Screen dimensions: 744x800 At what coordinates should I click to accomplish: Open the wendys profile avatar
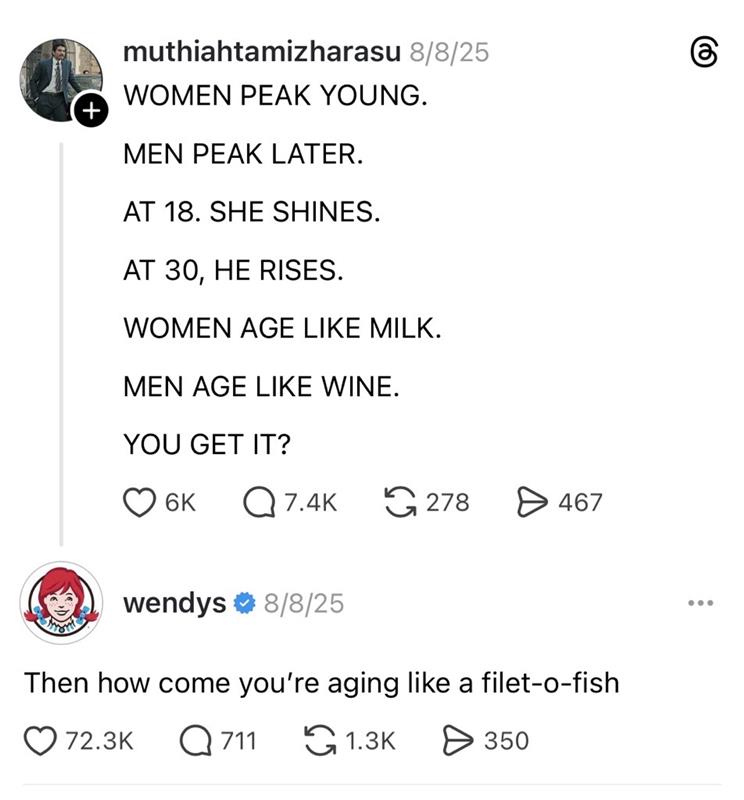coord(61,602)
